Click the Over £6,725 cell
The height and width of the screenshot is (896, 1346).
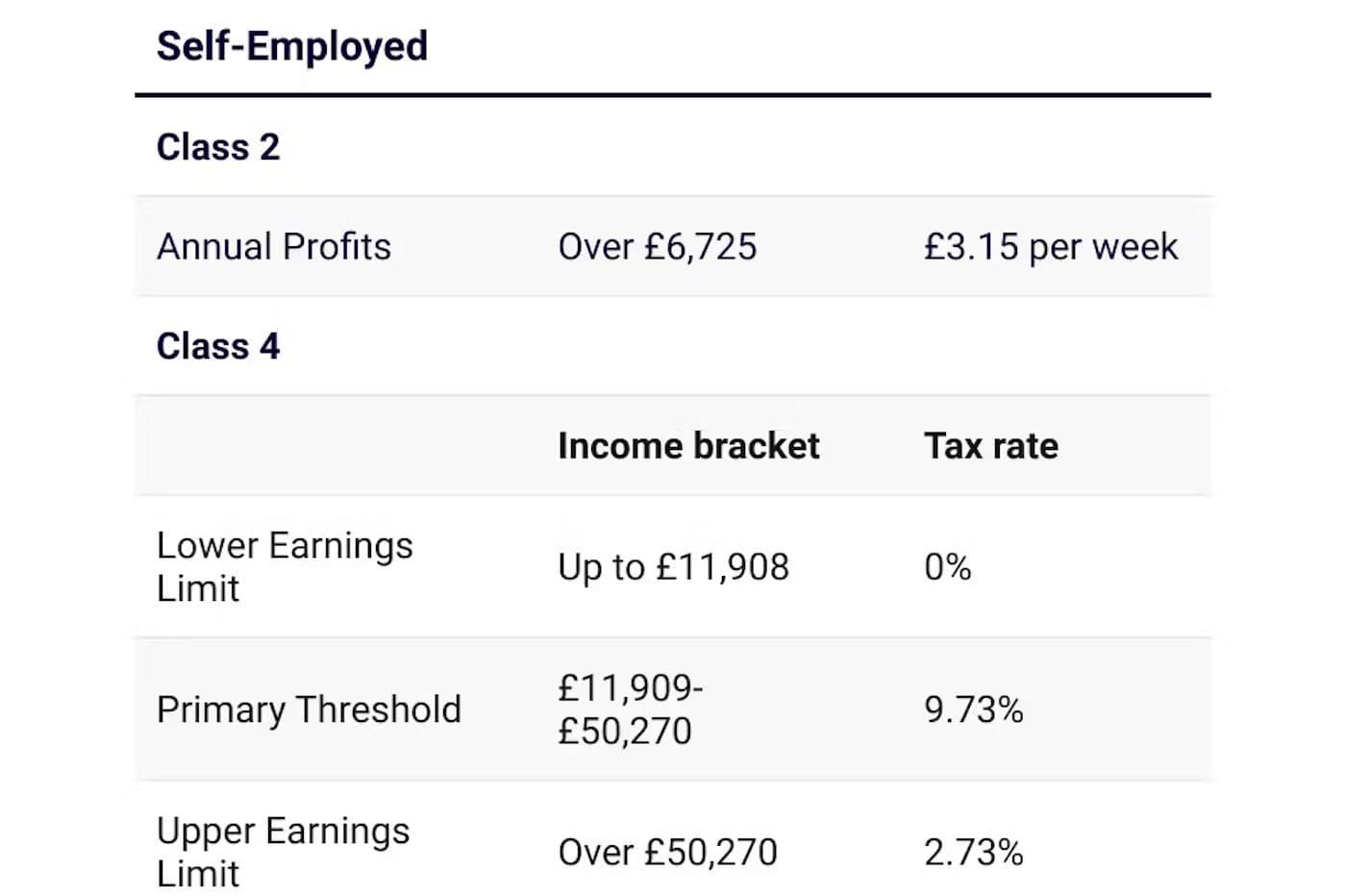click(658, 247)
